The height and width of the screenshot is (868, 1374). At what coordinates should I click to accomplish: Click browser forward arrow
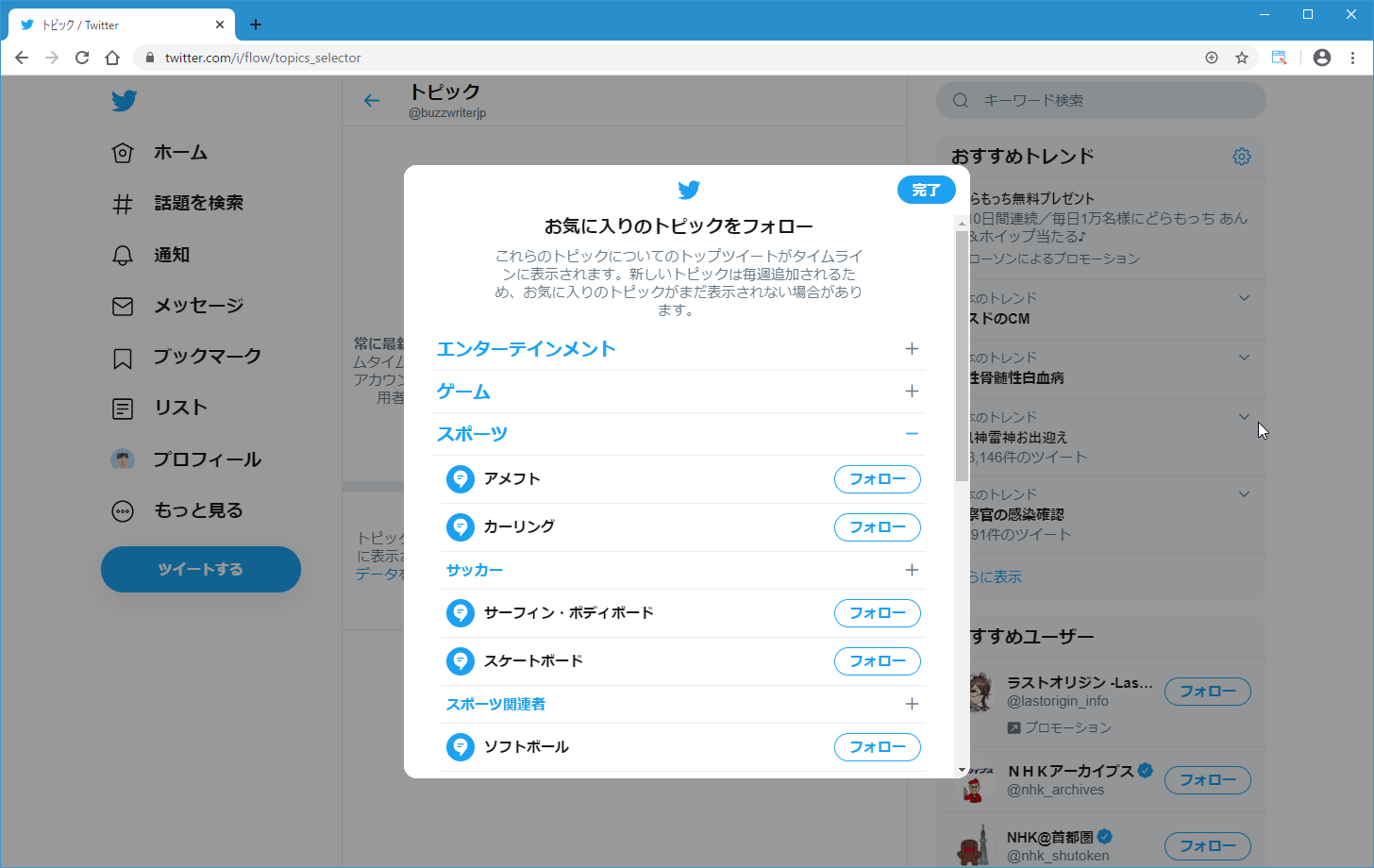point(52,58)
